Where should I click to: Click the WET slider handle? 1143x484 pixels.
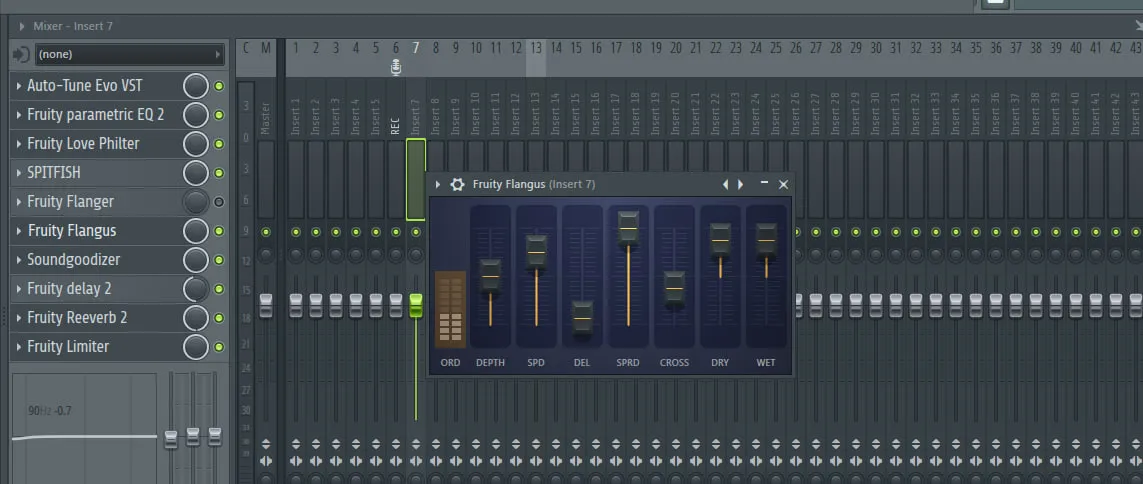pos(766,240)
